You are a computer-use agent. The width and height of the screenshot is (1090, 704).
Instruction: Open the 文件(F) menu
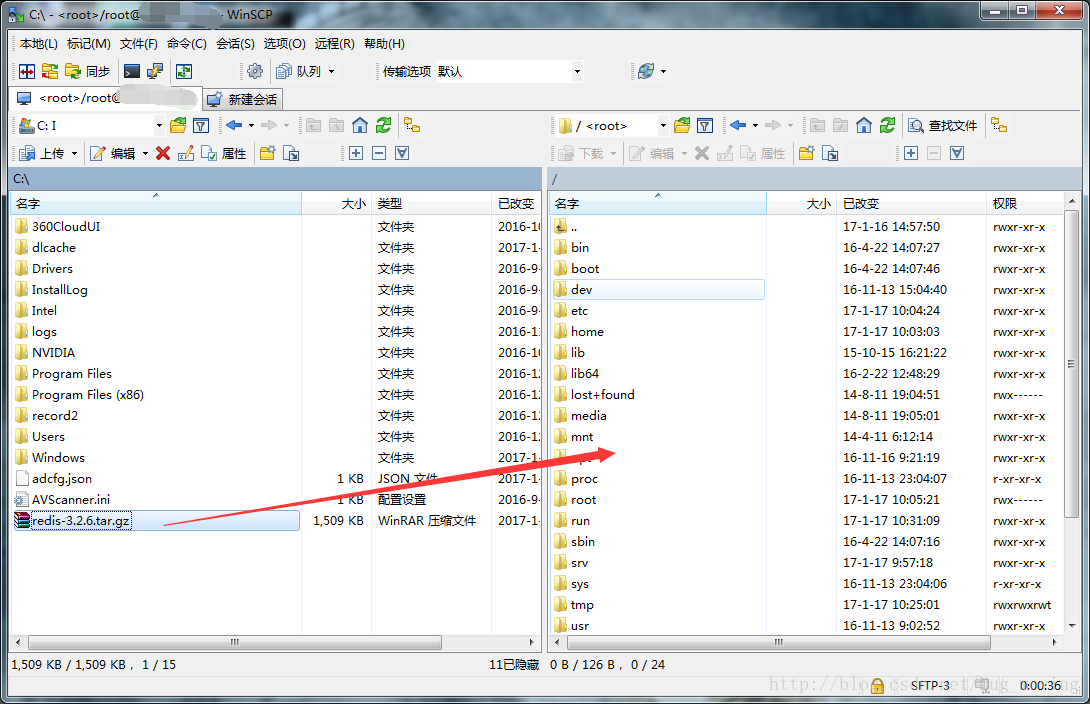click(x=138, y=44)
